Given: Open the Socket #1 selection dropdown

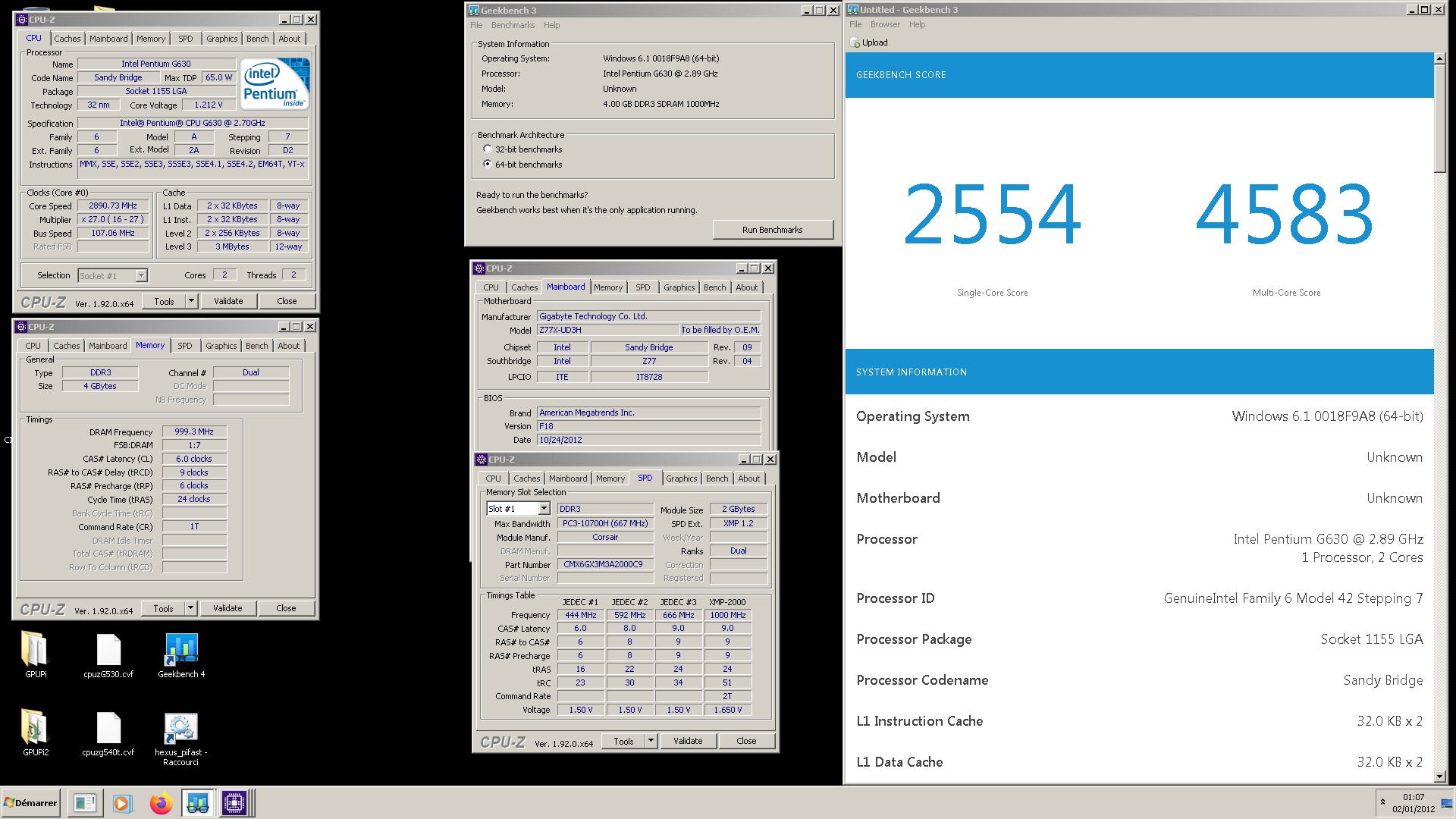Looking at the screenshot, I should pos(141,275).
